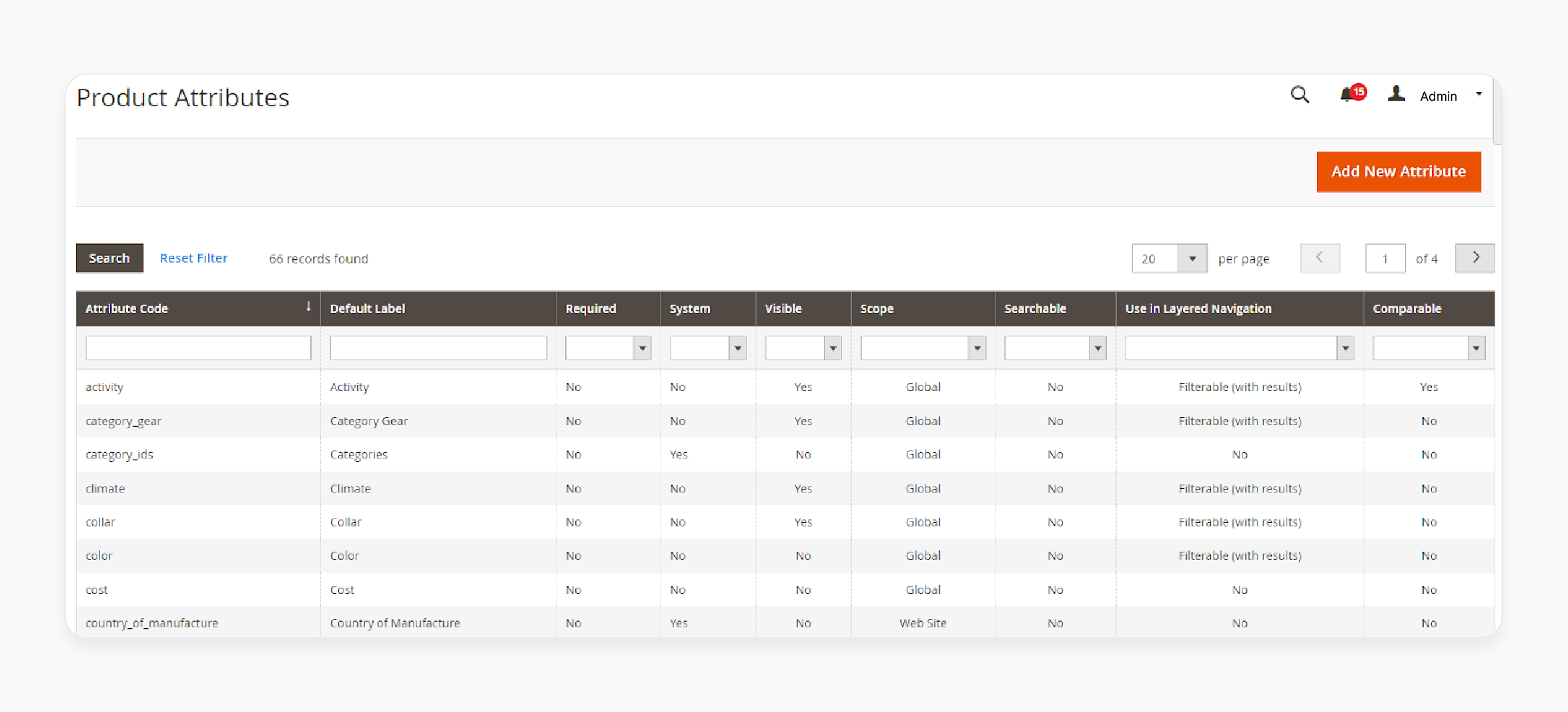
Task: Open the category_ids attribute row
Action: tap(785, 454)
